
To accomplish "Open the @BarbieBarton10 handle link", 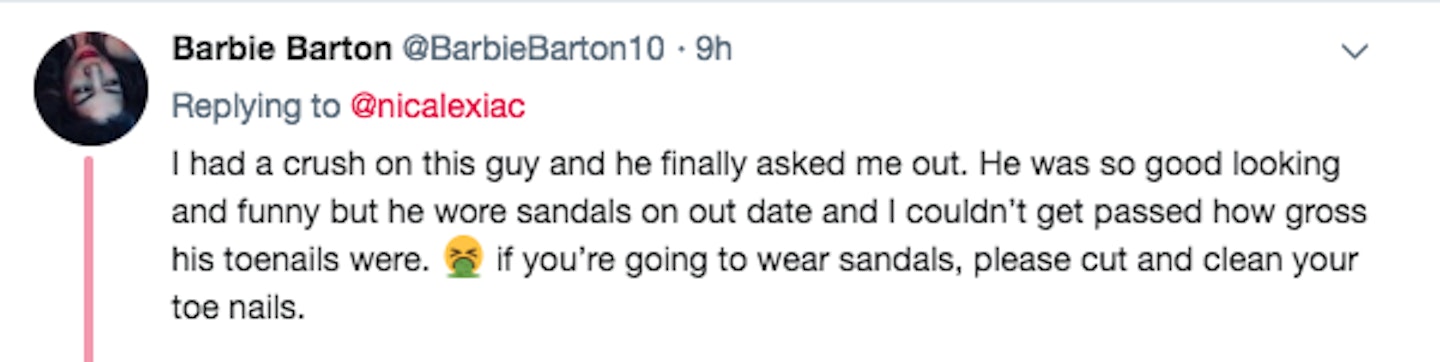I will coord(532,50).
